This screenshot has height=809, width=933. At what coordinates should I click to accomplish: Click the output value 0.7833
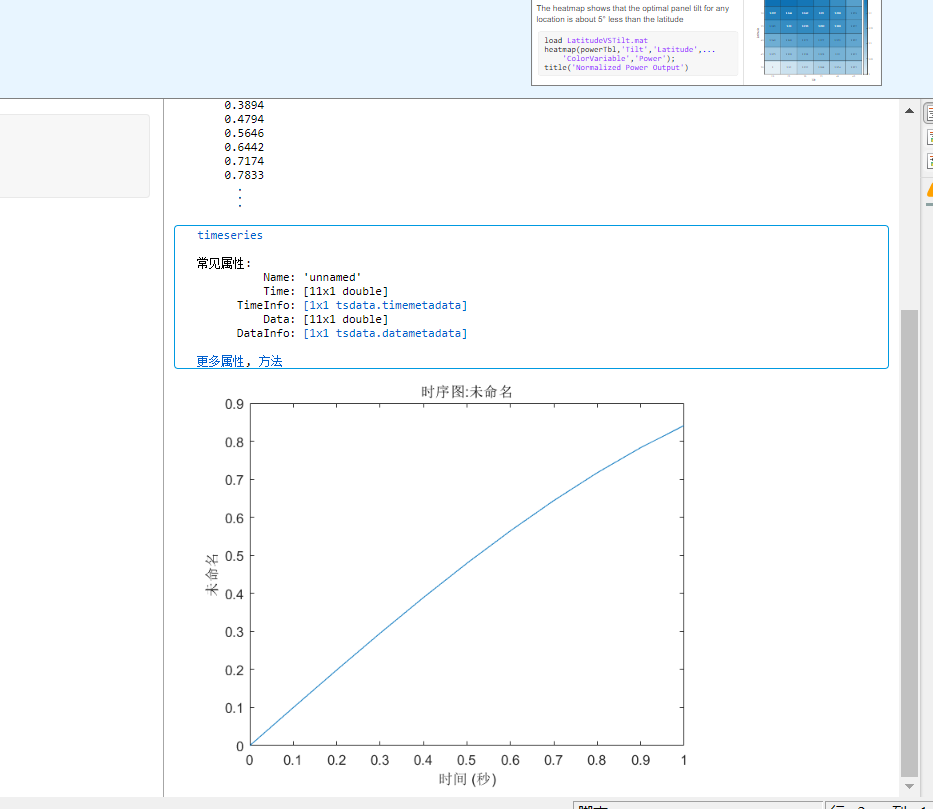[x=244, y=175]
